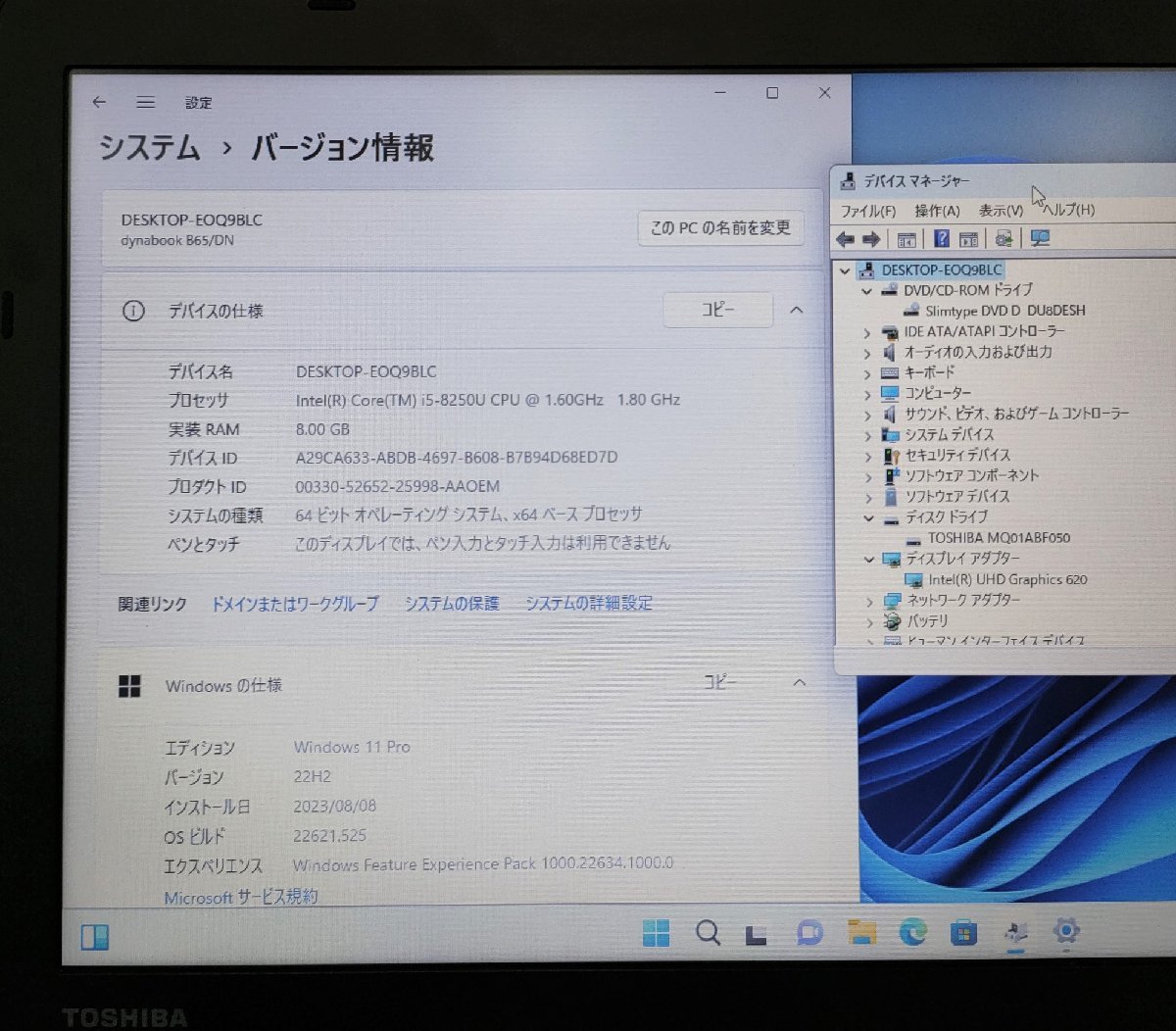
Task: Open システムの詳細設定 link
Action: pos(589,604)
